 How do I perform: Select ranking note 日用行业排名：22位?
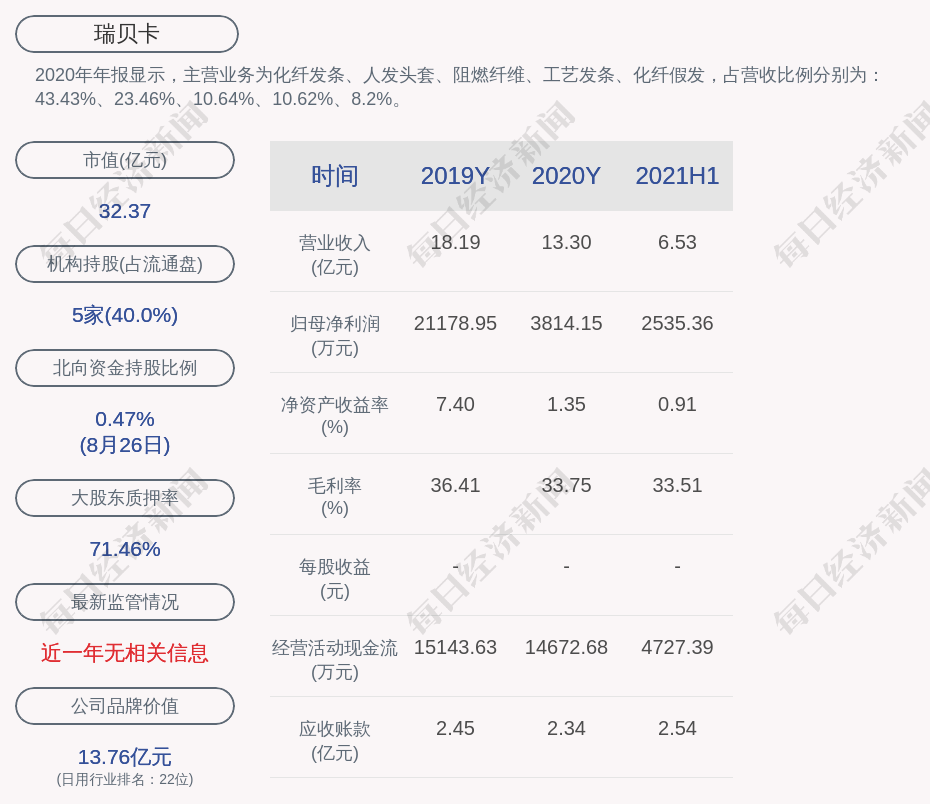pos(125,779)
